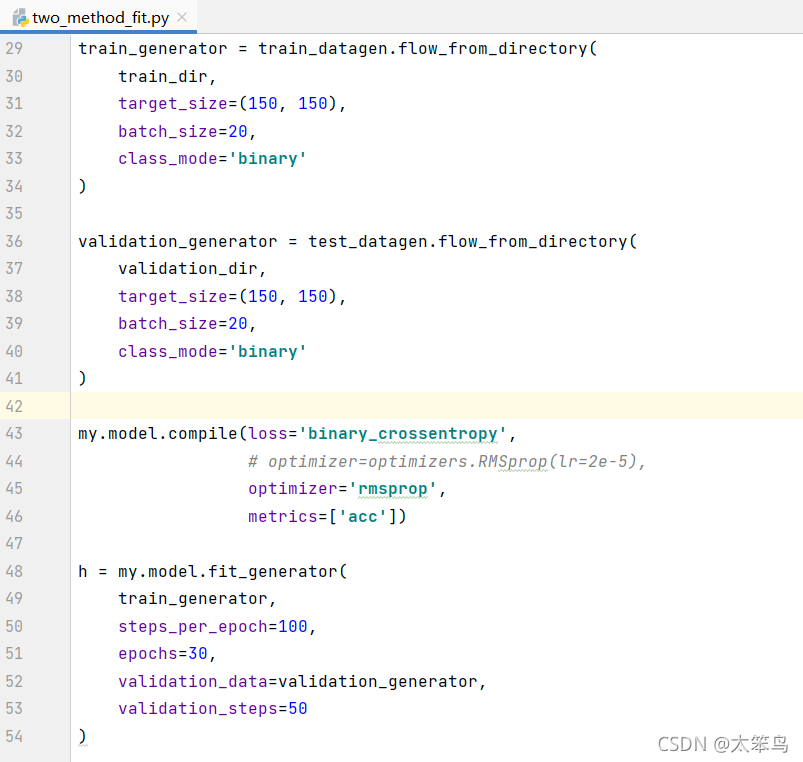Click 'class_mode='binary'' on line 33
The image size is (803, 762).
coord(212,159)
